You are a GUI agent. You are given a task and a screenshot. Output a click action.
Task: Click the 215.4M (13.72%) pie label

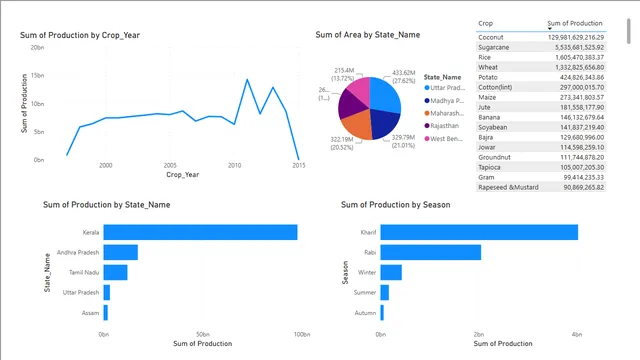point(344,74)
